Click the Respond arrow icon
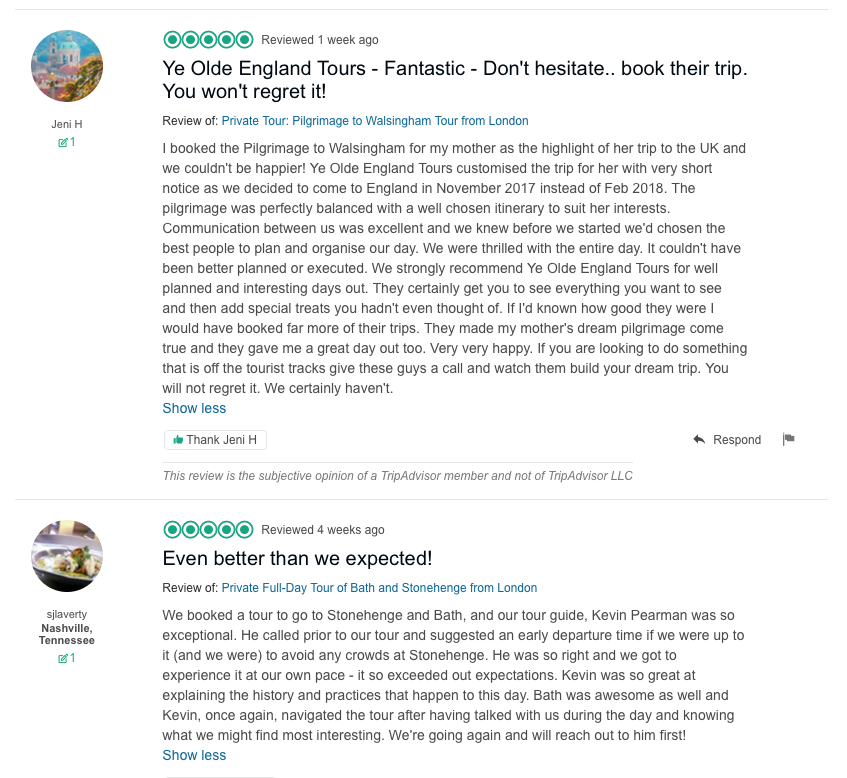 click(699, 440)
